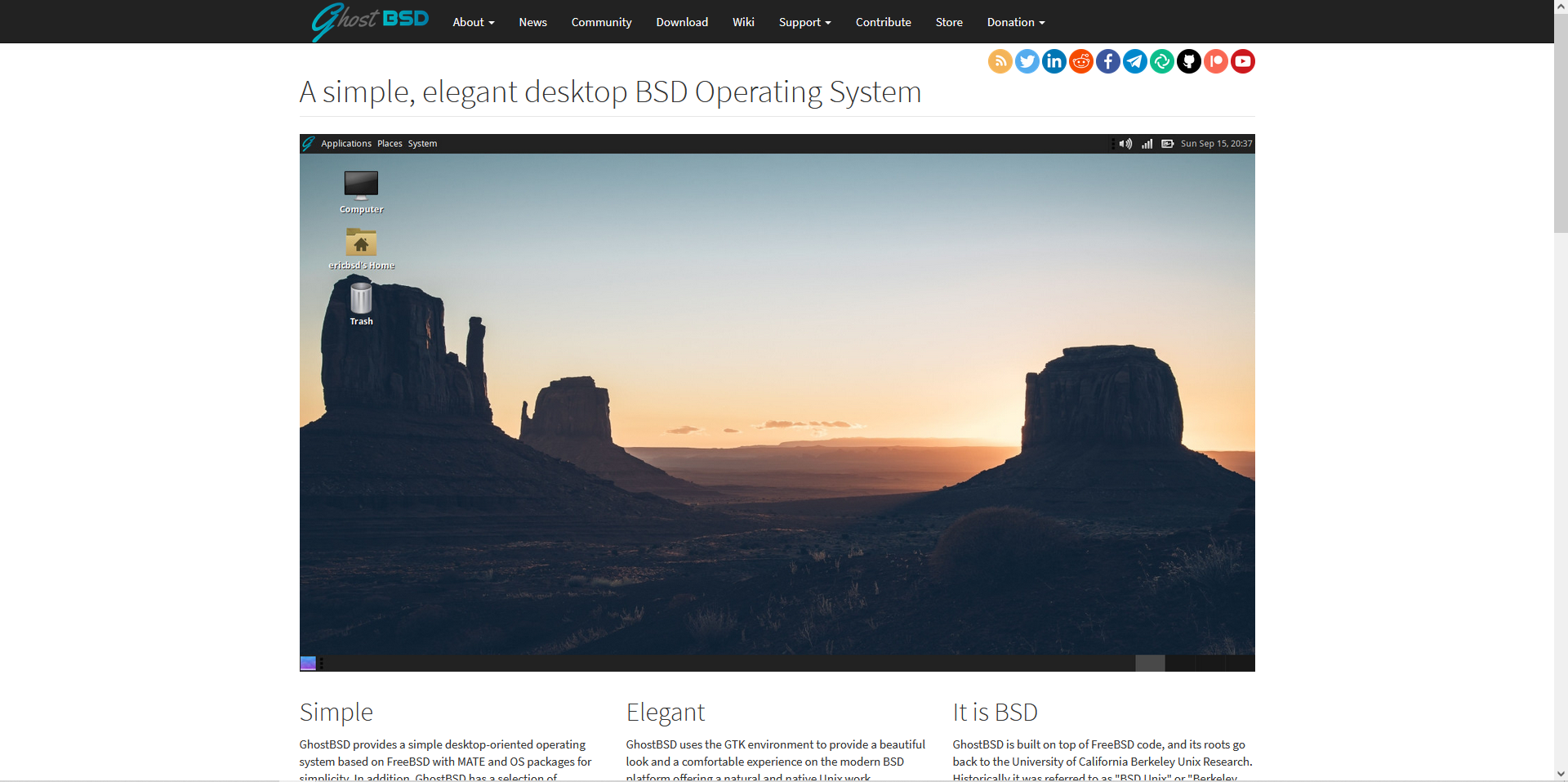Click the heading "A simple, elegant desktop BSD Operating System"
The image size is (1568, 782).
point(610,92)
